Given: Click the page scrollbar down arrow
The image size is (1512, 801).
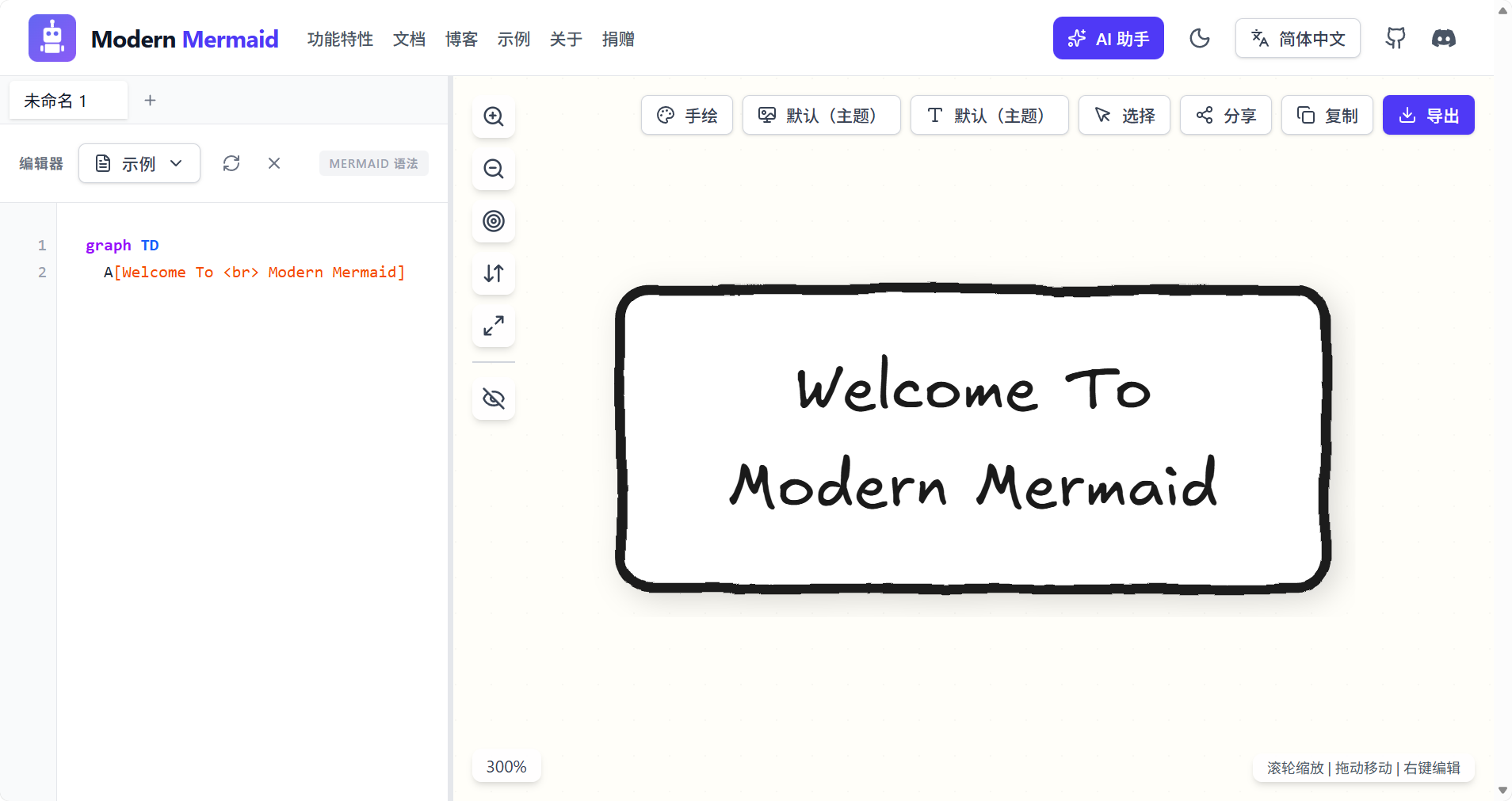Looking at the screenshot, I should pyautogui.click(x=1502, y=791).
